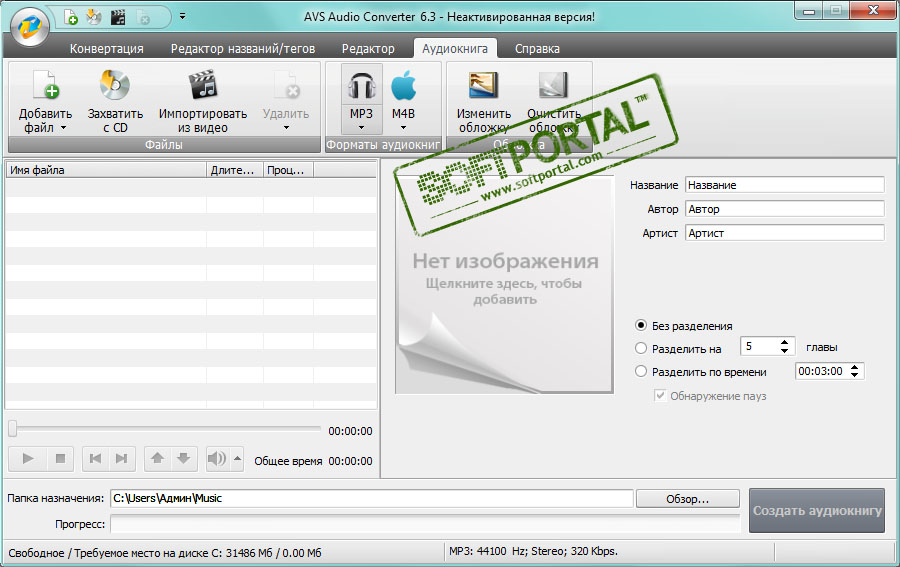Select Разделить по времени radio option
The width and height of the screenshot is (900, 567).
point(641,371)
